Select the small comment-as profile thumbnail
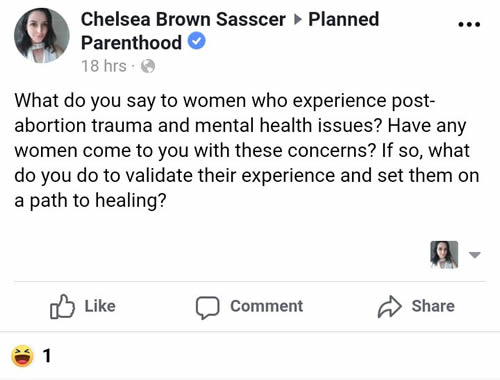The width and height of the screenshot is (500, 380). point(444,255)
